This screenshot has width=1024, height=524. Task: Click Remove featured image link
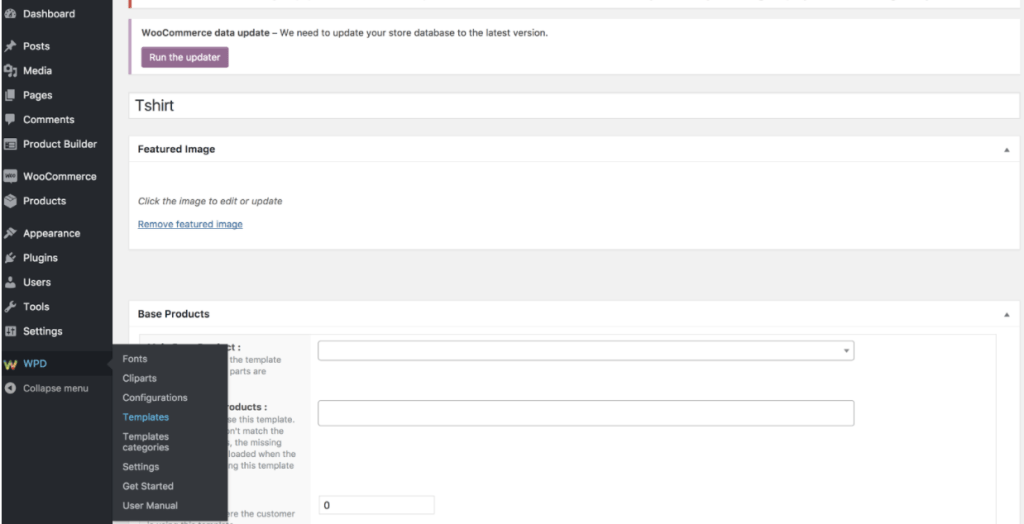(190, 224)
